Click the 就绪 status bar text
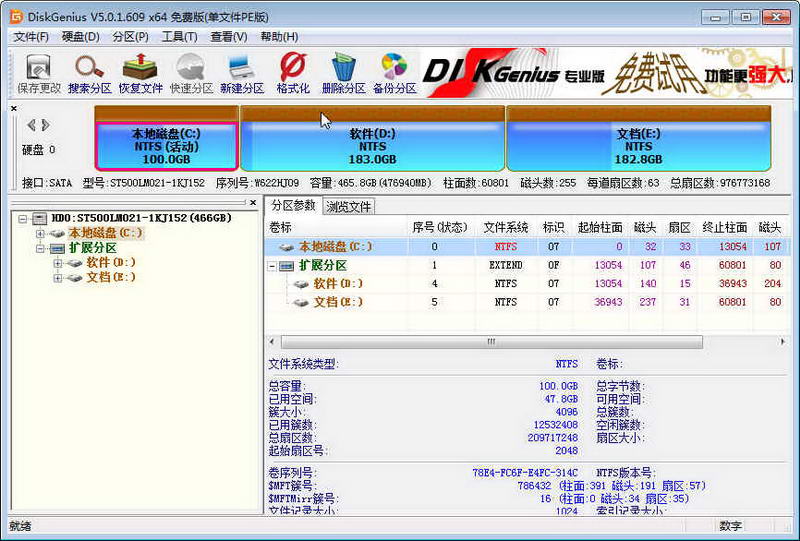The height and width of the screenshot is (541, 800). (20, 526)
